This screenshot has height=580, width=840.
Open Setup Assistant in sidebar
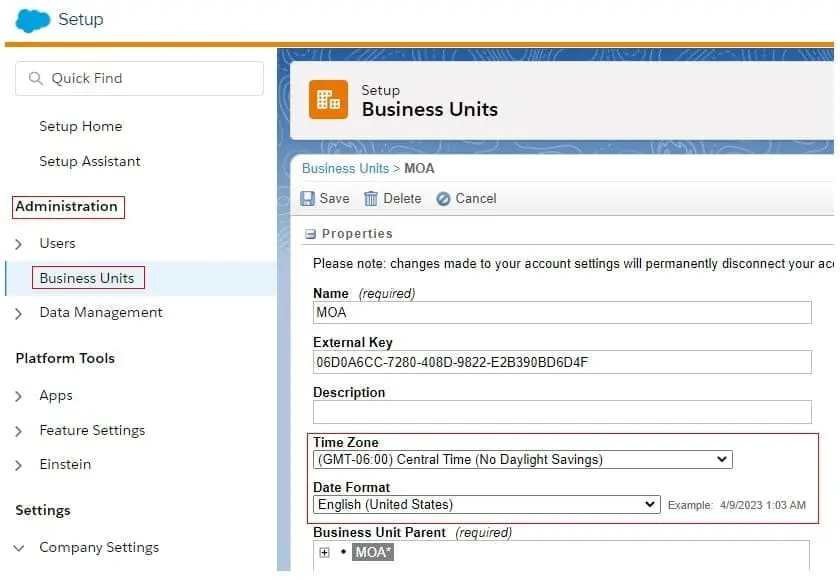pyautogui.click(x=89, y=162)
